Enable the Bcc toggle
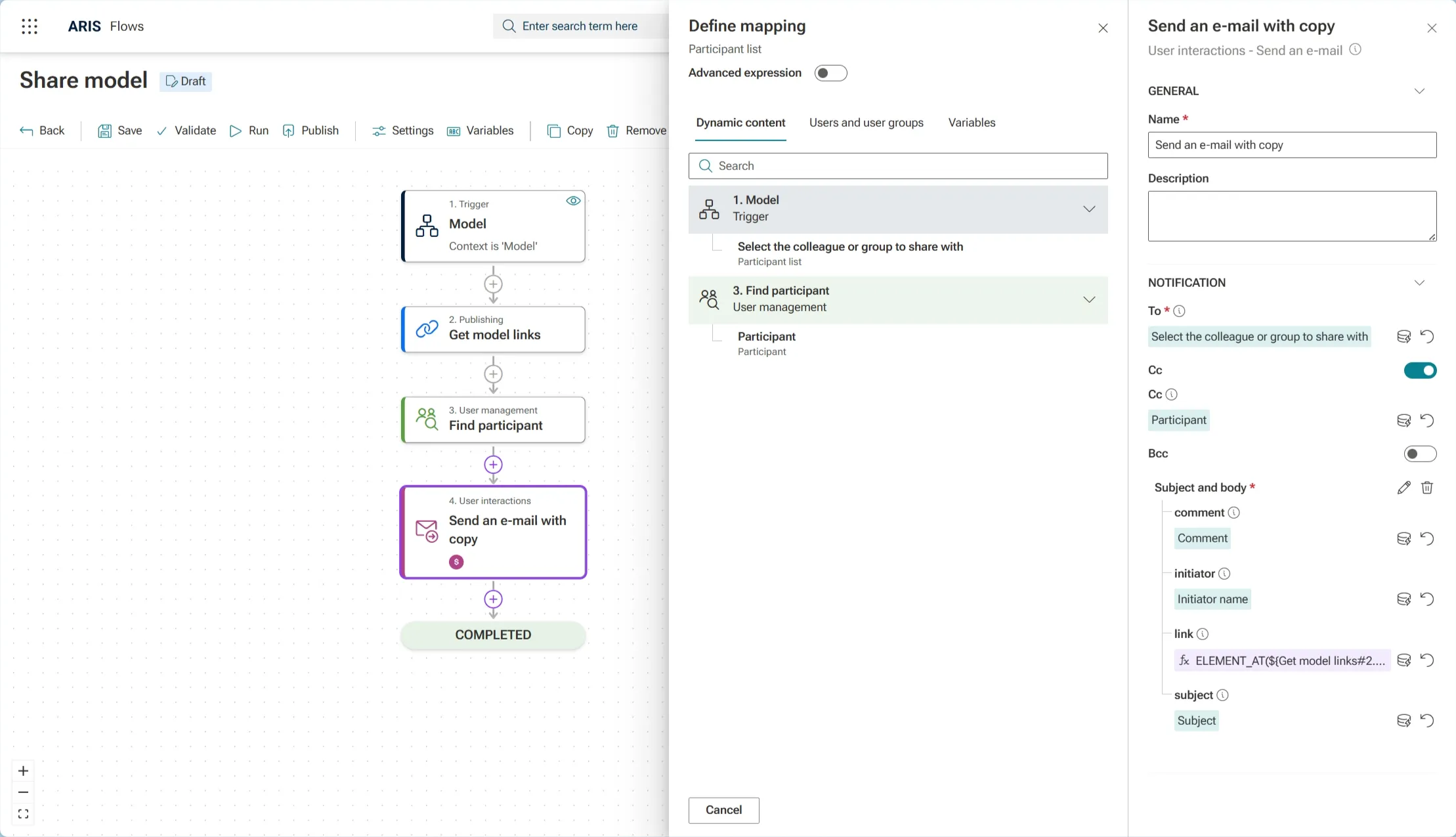Screen dimensions: 1456x837 pyautogui.click(x=1420, y=454)
